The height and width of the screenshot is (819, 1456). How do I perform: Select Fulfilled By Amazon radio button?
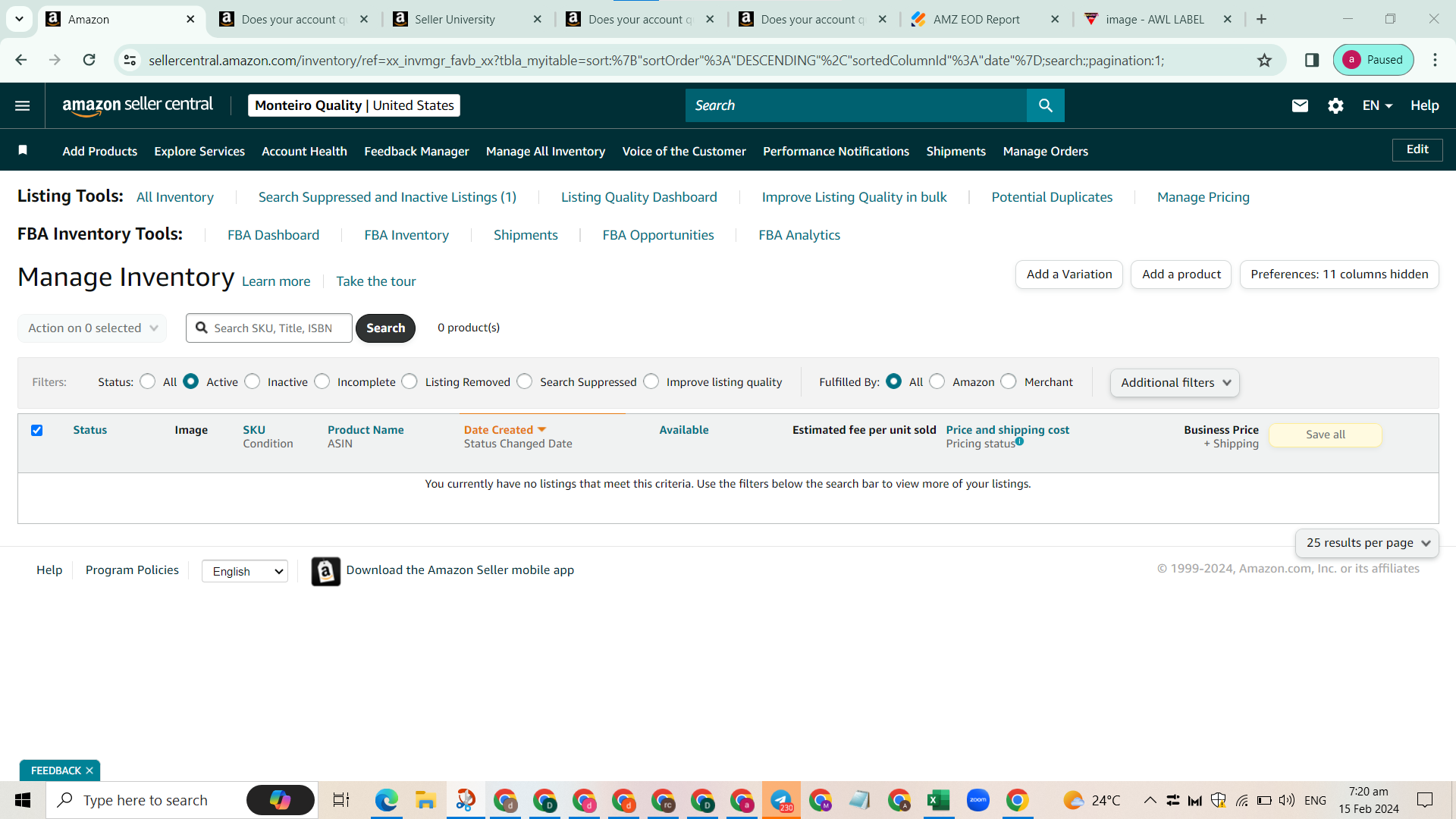(x=937, y=381)
